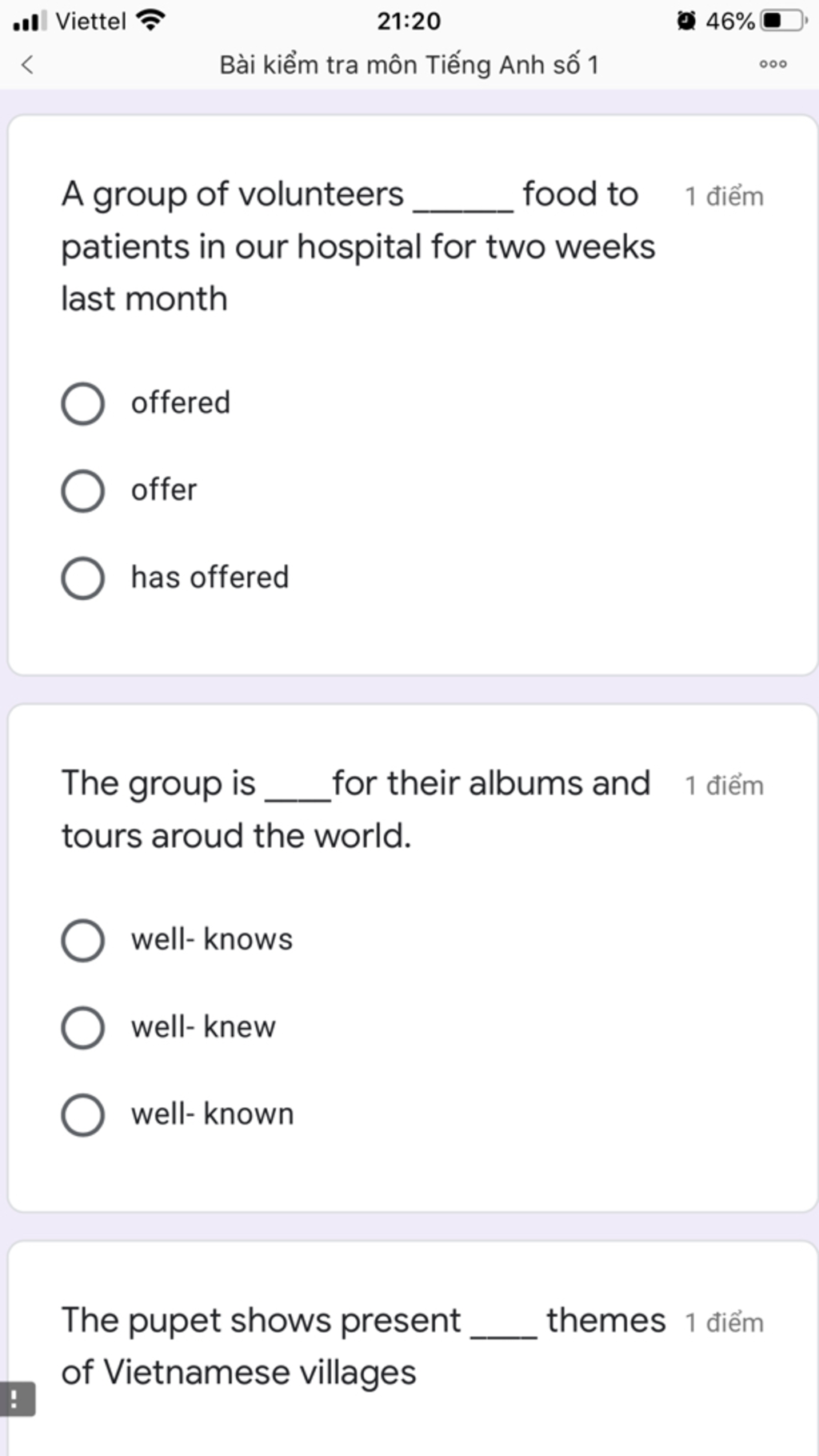The image size is (819, 1456).
Task: Tap the report problem exclamation icon
Action: point(17,1399)
